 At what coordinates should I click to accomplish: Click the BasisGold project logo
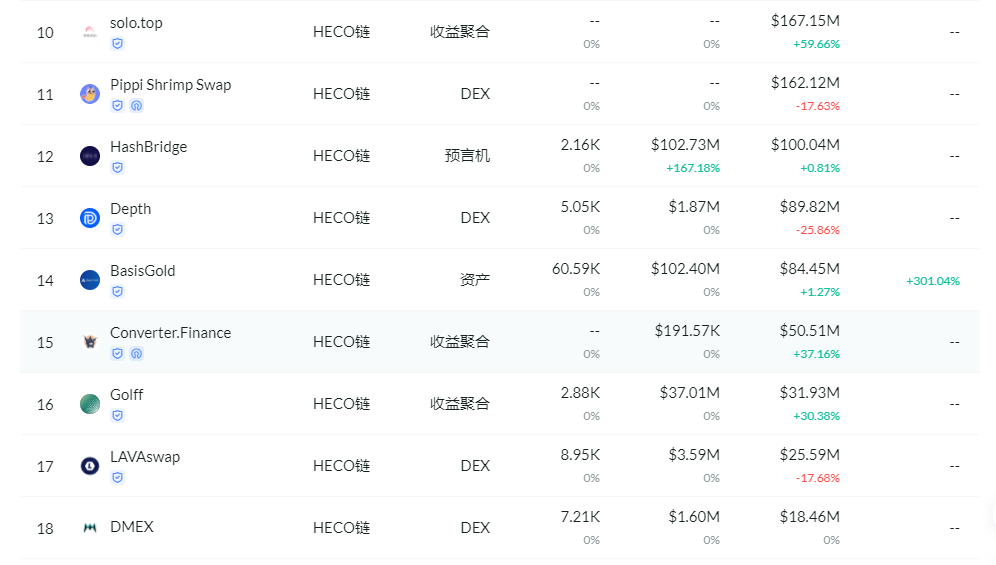(x=90, y=280)
